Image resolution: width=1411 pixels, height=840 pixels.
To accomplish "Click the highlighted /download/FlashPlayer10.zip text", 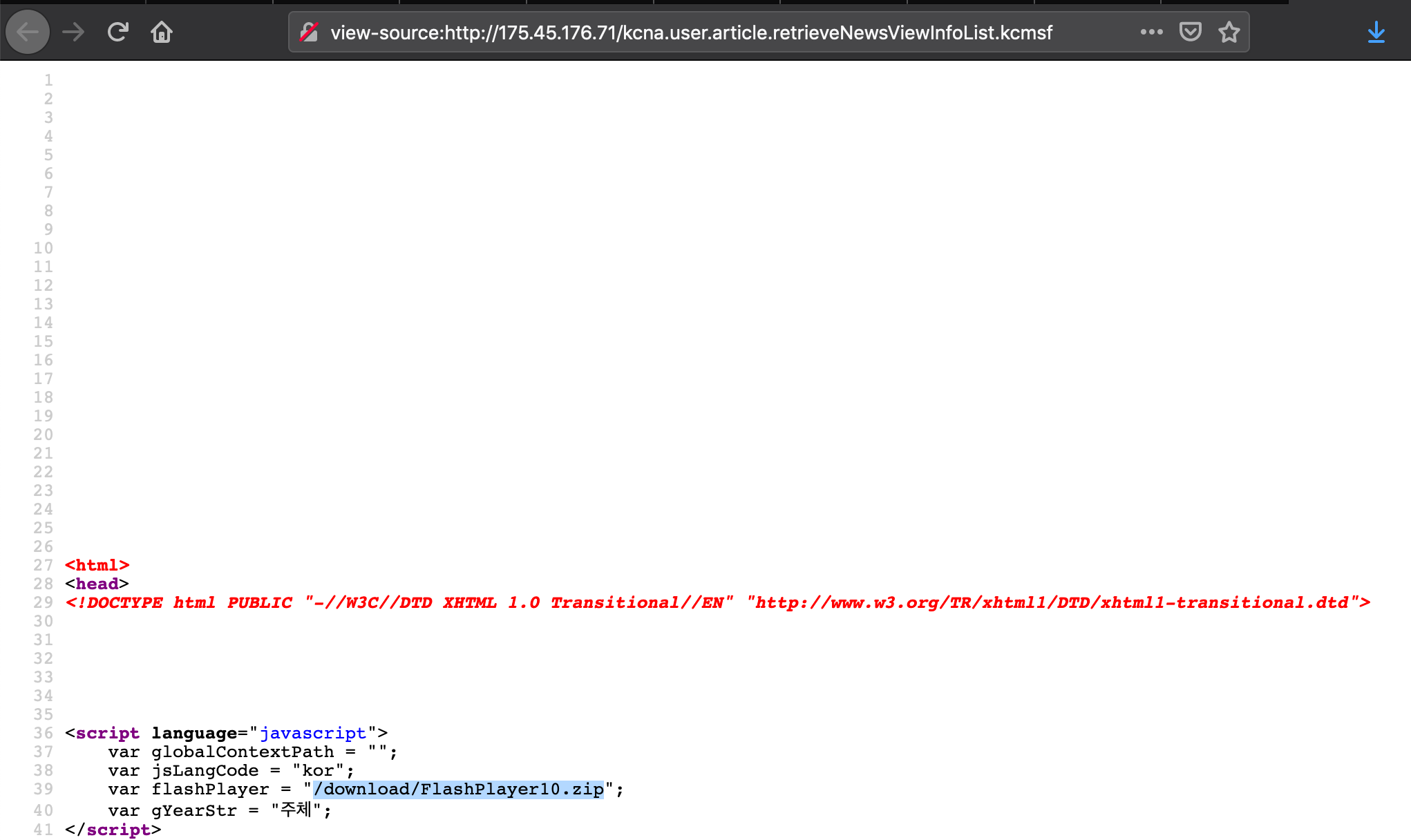I will click(x=459, y=790).
